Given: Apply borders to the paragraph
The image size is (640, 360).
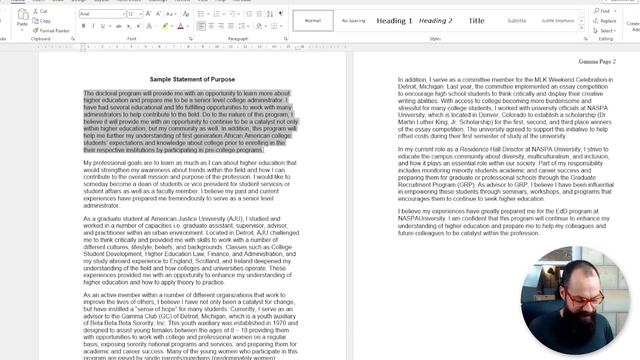Looking at the screenshot, I should point(274,27).
